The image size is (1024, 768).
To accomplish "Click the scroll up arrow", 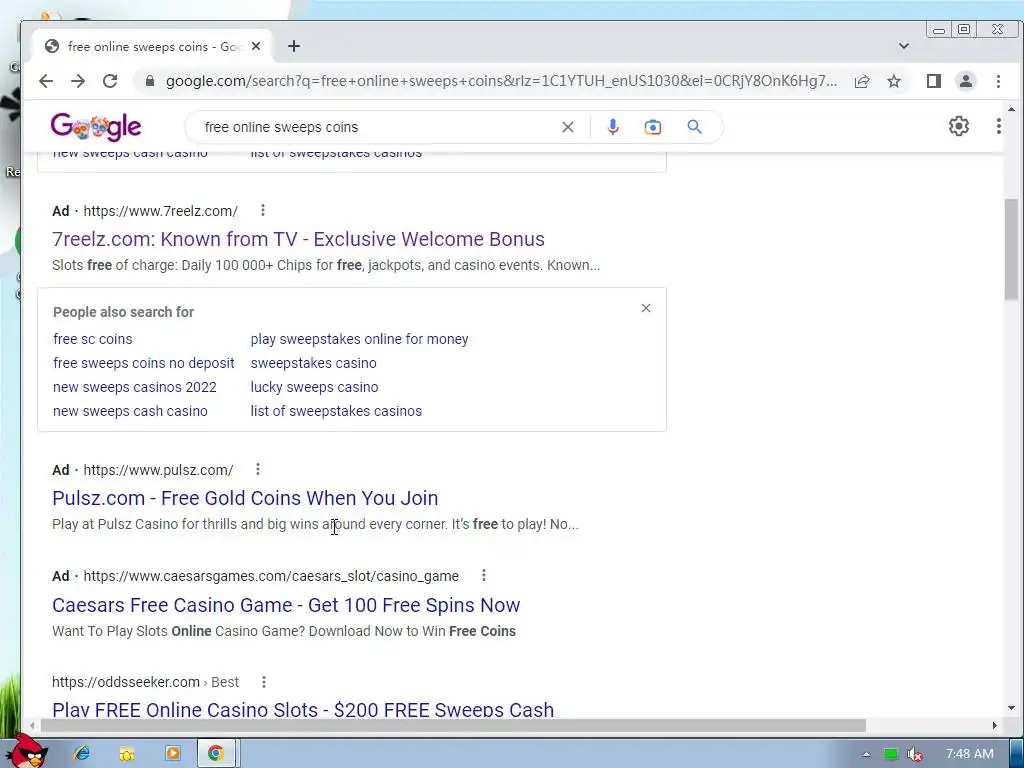I will (x=1011, y=110).
